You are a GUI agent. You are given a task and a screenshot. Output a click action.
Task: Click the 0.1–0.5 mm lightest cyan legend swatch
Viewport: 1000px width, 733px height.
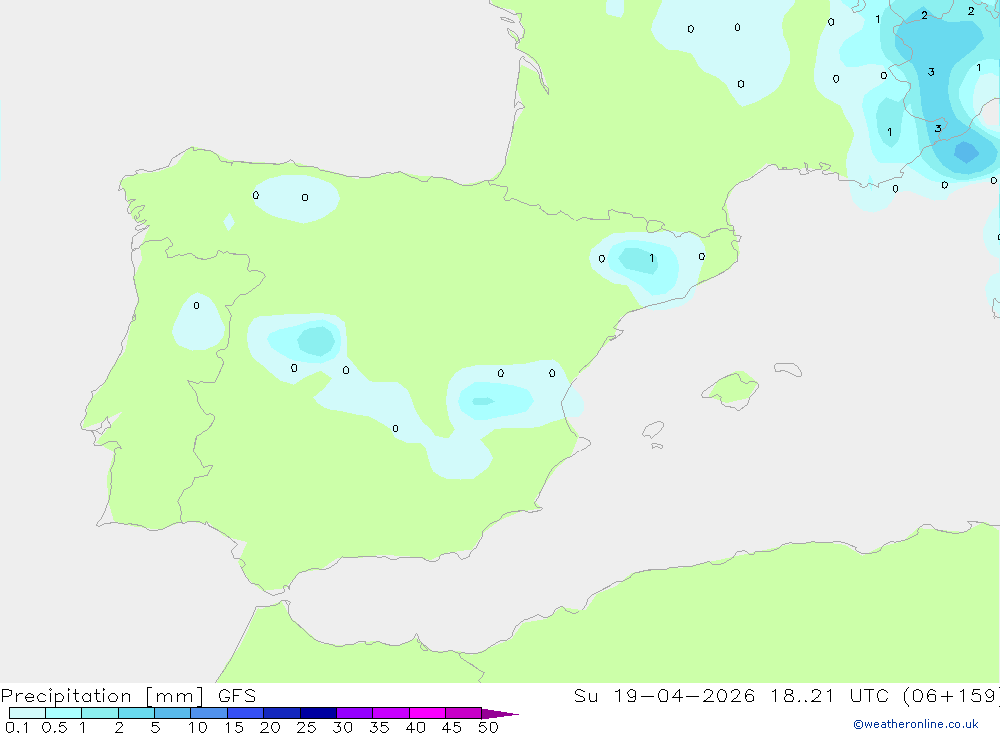[27, 713]
